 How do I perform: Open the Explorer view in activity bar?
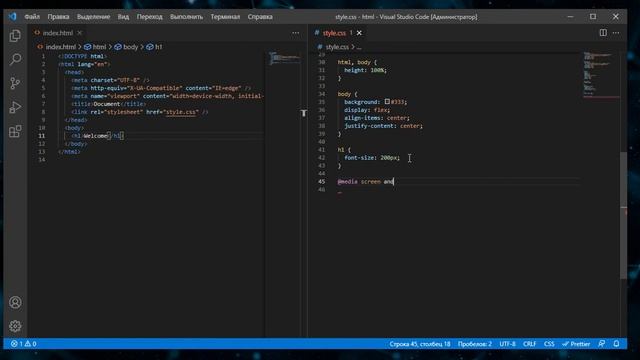[x=15, y=36]
